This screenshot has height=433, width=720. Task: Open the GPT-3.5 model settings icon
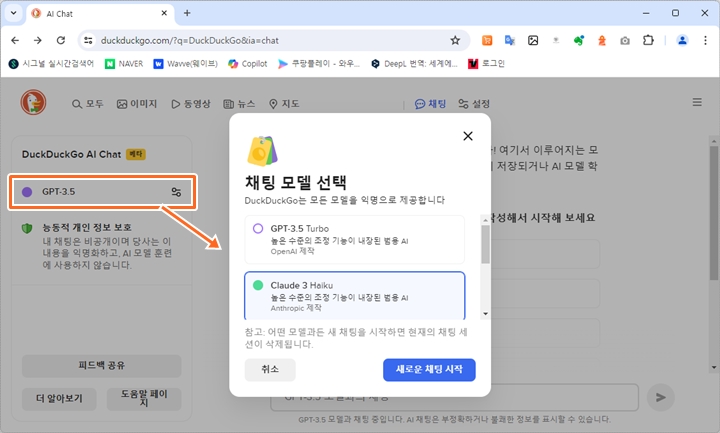[x=176, y=192]
